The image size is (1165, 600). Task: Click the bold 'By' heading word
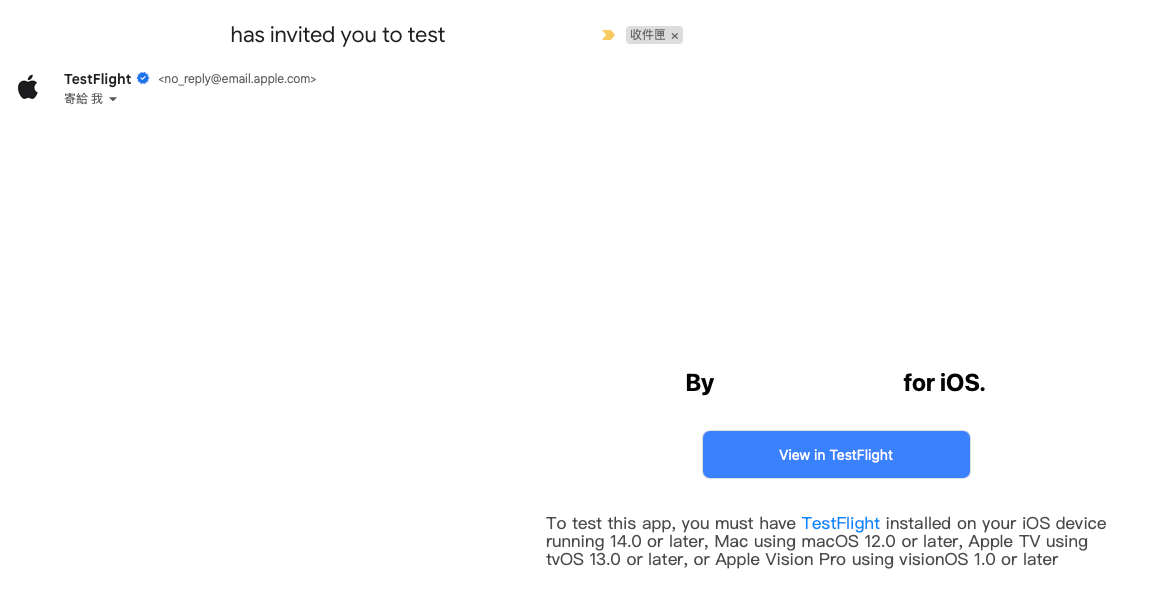pos(699,383)
